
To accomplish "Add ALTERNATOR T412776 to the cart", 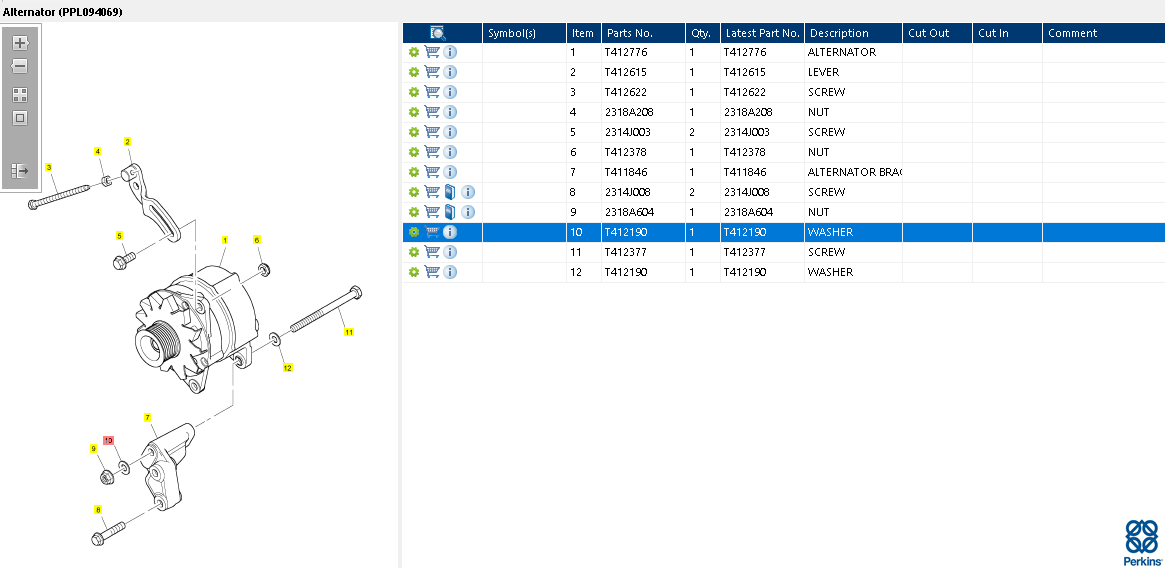I will (432, 52).
